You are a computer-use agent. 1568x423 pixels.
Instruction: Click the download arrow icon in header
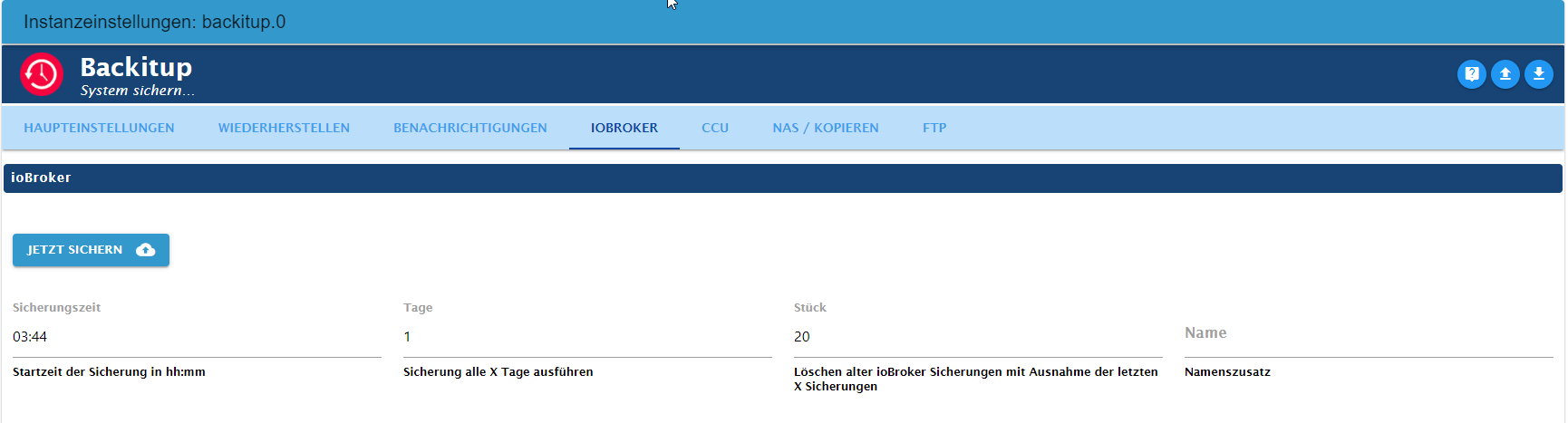coord(1539,74)
